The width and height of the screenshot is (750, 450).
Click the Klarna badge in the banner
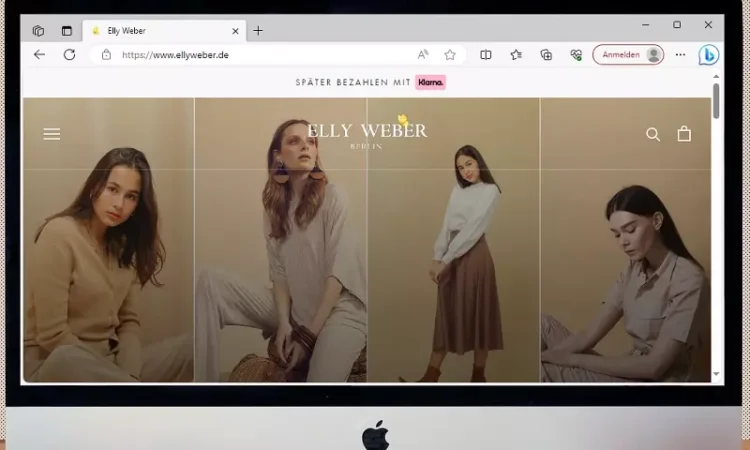coord(430,82)
